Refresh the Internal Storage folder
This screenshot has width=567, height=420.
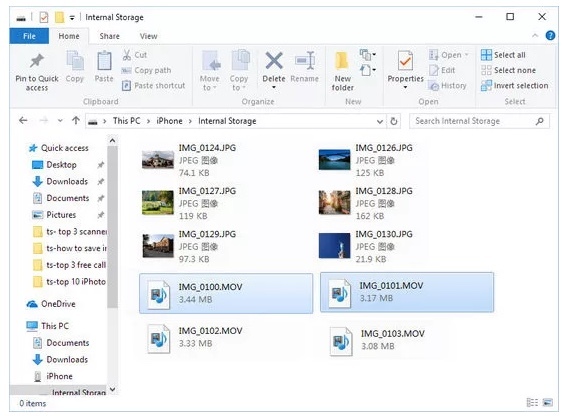tap(394, 121)
